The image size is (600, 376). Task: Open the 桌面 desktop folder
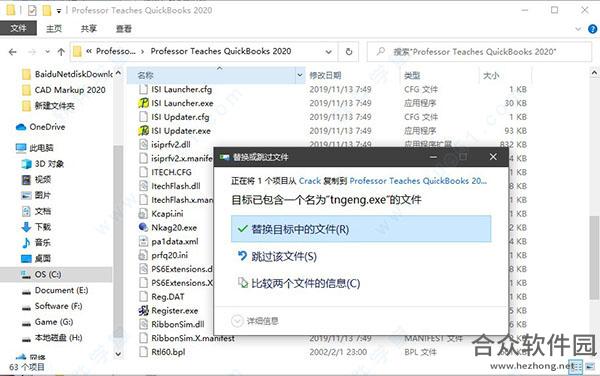tap(36, 259)
